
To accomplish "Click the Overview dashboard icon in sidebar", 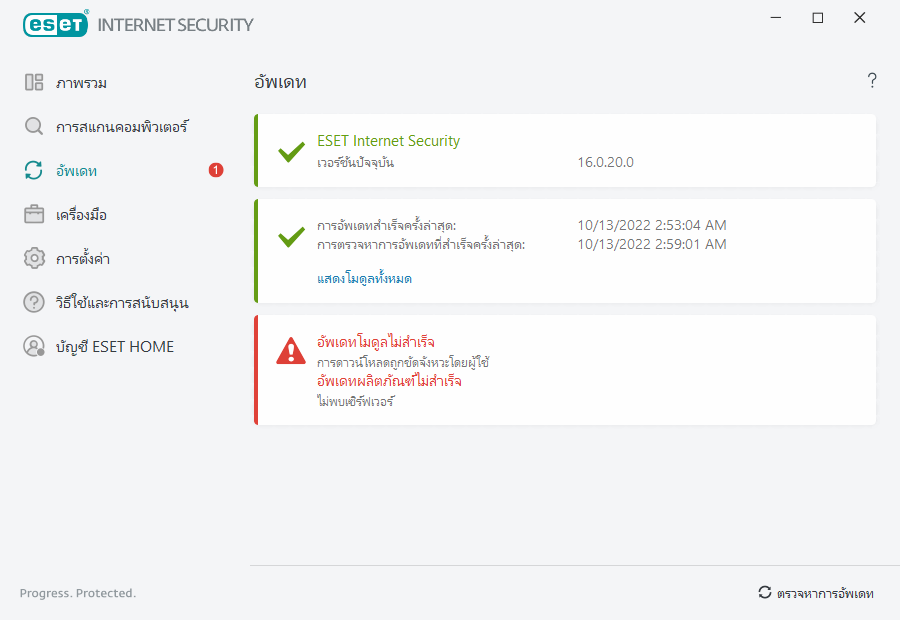I will click(34, 83).
